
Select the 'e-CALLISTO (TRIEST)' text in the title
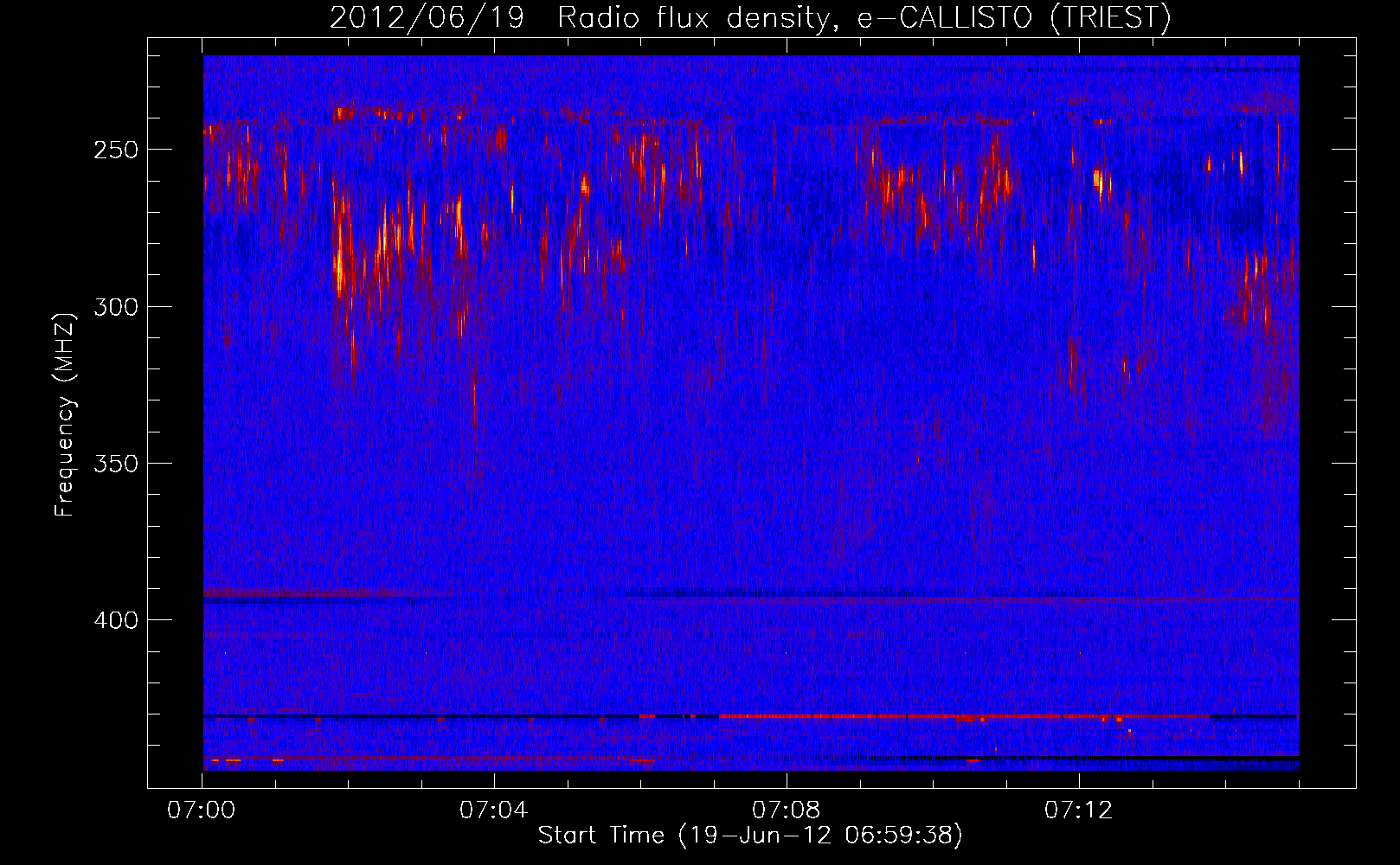point(1014,17)
